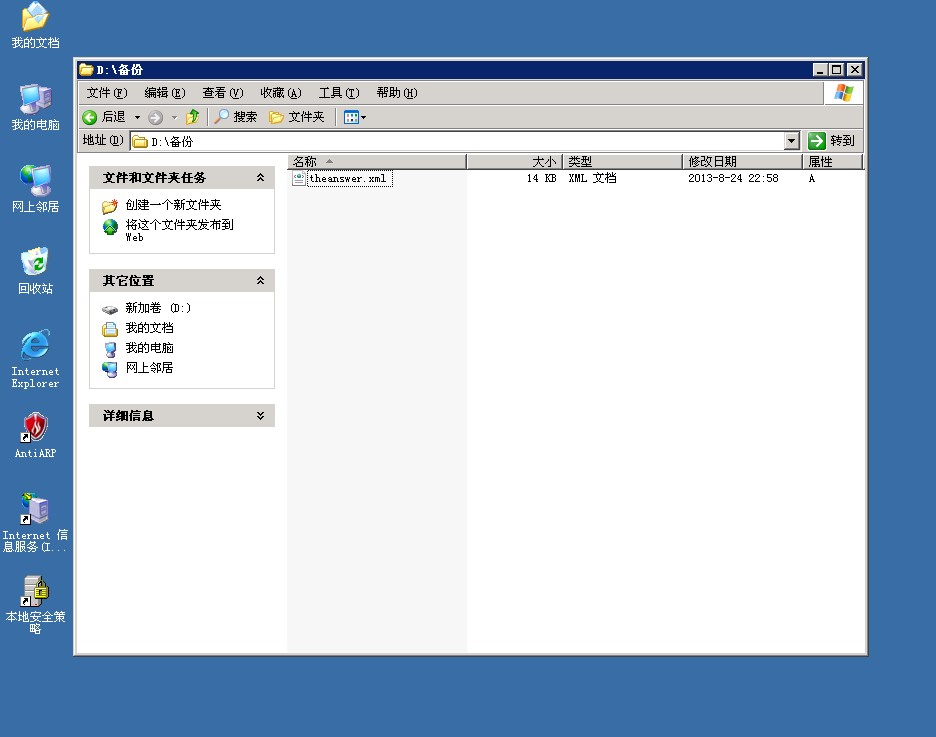The width and height of the screenshot is (936, 737).
Task: Collapse the 其它位置 panel
Action: [x=260, y=280]
